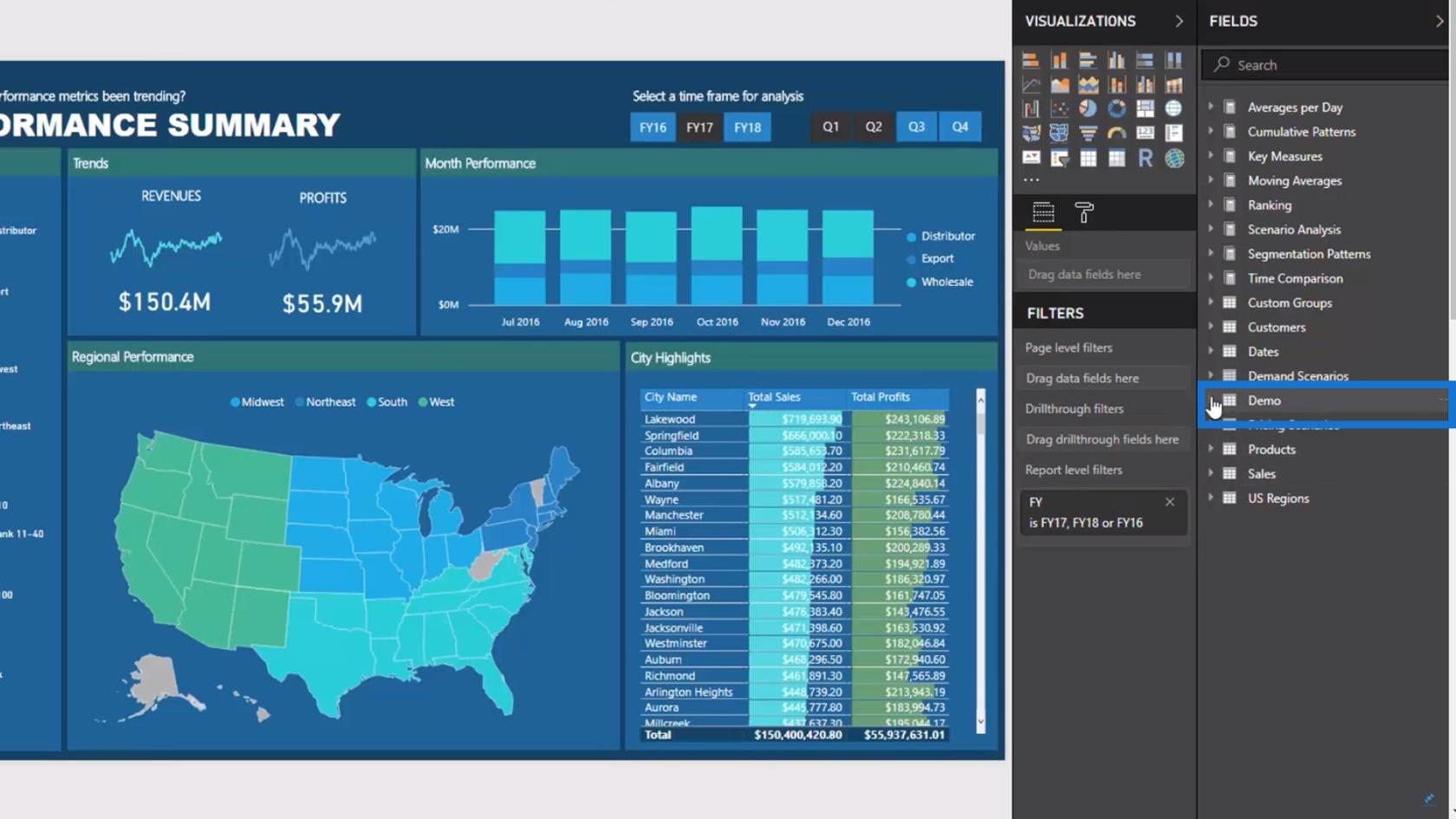The image size is (1456, 819).
Task: Select the 100% Stacked bar chart visual
Action: coord(1145,60)
